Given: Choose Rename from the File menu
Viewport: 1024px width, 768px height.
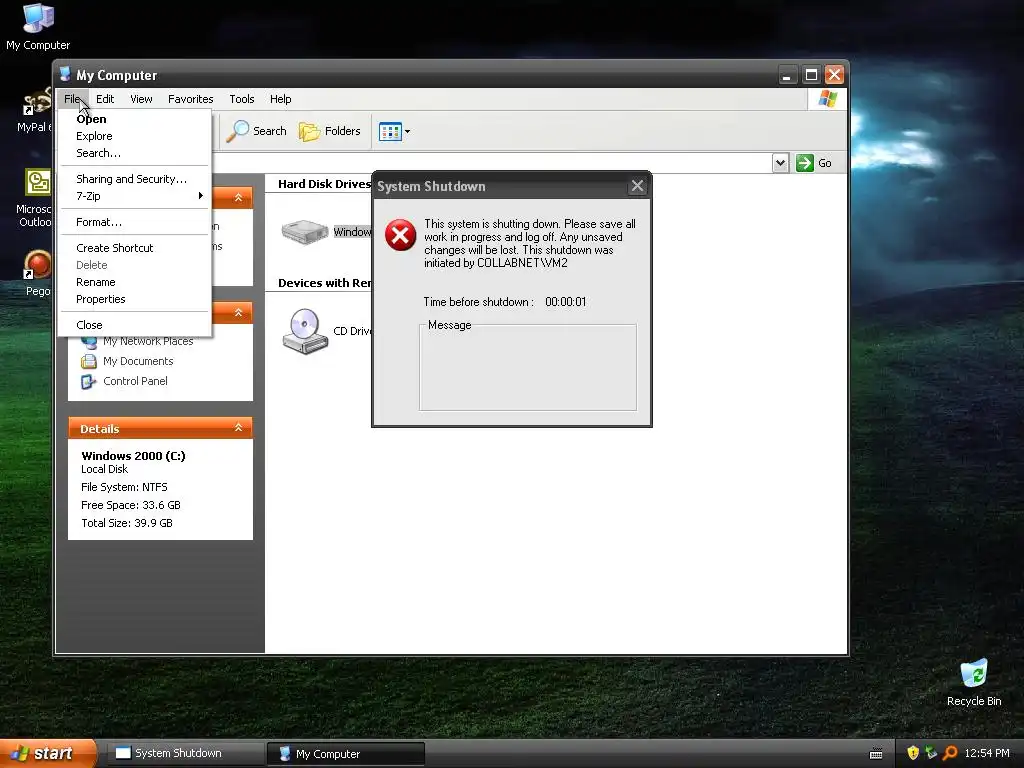Looking at the screenshot, I should tap(135, 282).
